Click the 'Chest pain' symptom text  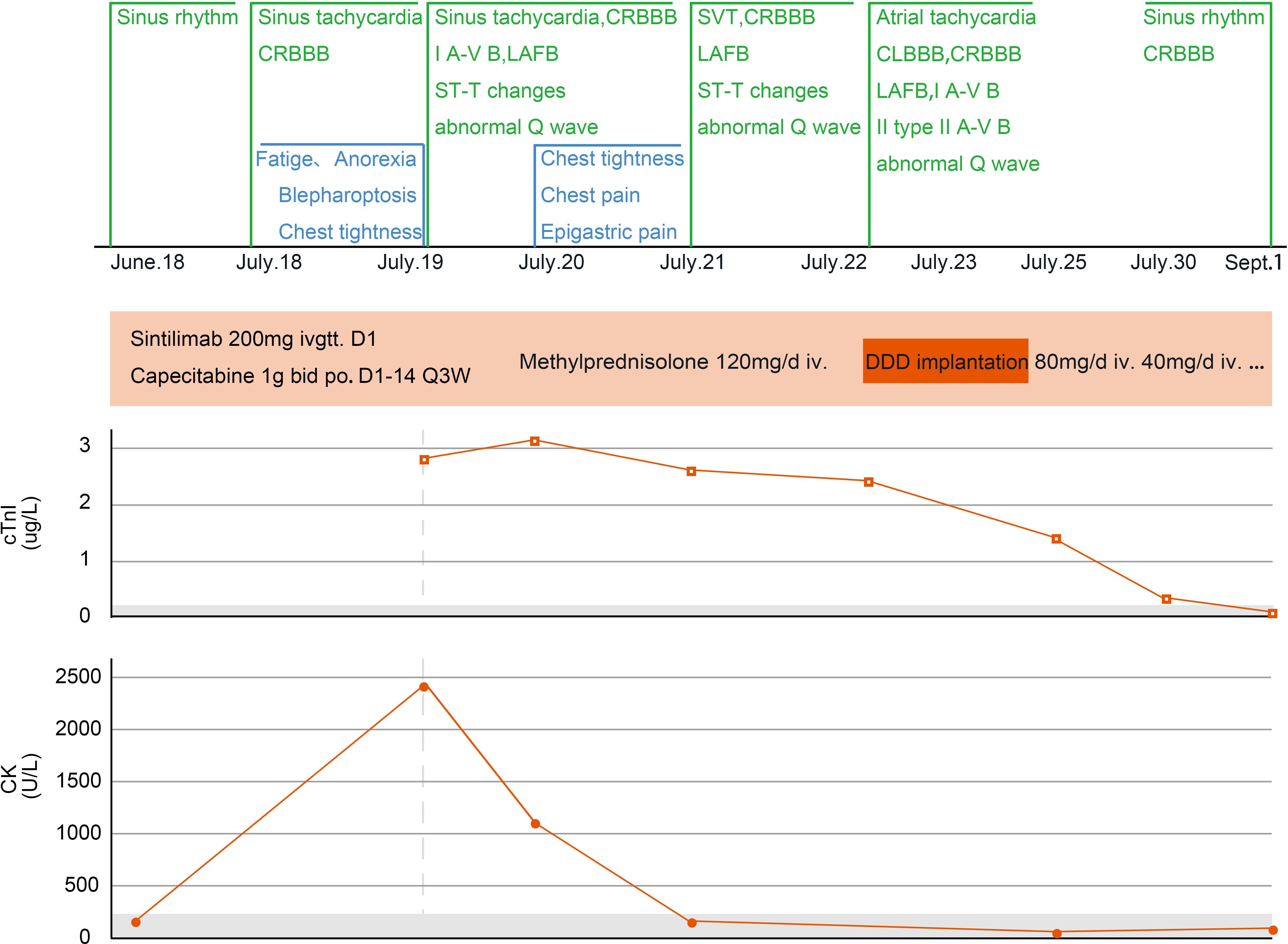[590, 196]
